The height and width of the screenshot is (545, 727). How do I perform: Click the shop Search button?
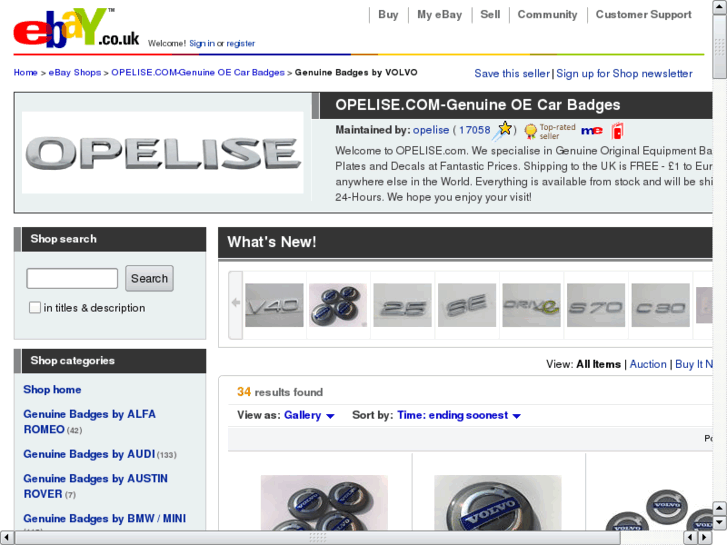click(x=149, y=278)
